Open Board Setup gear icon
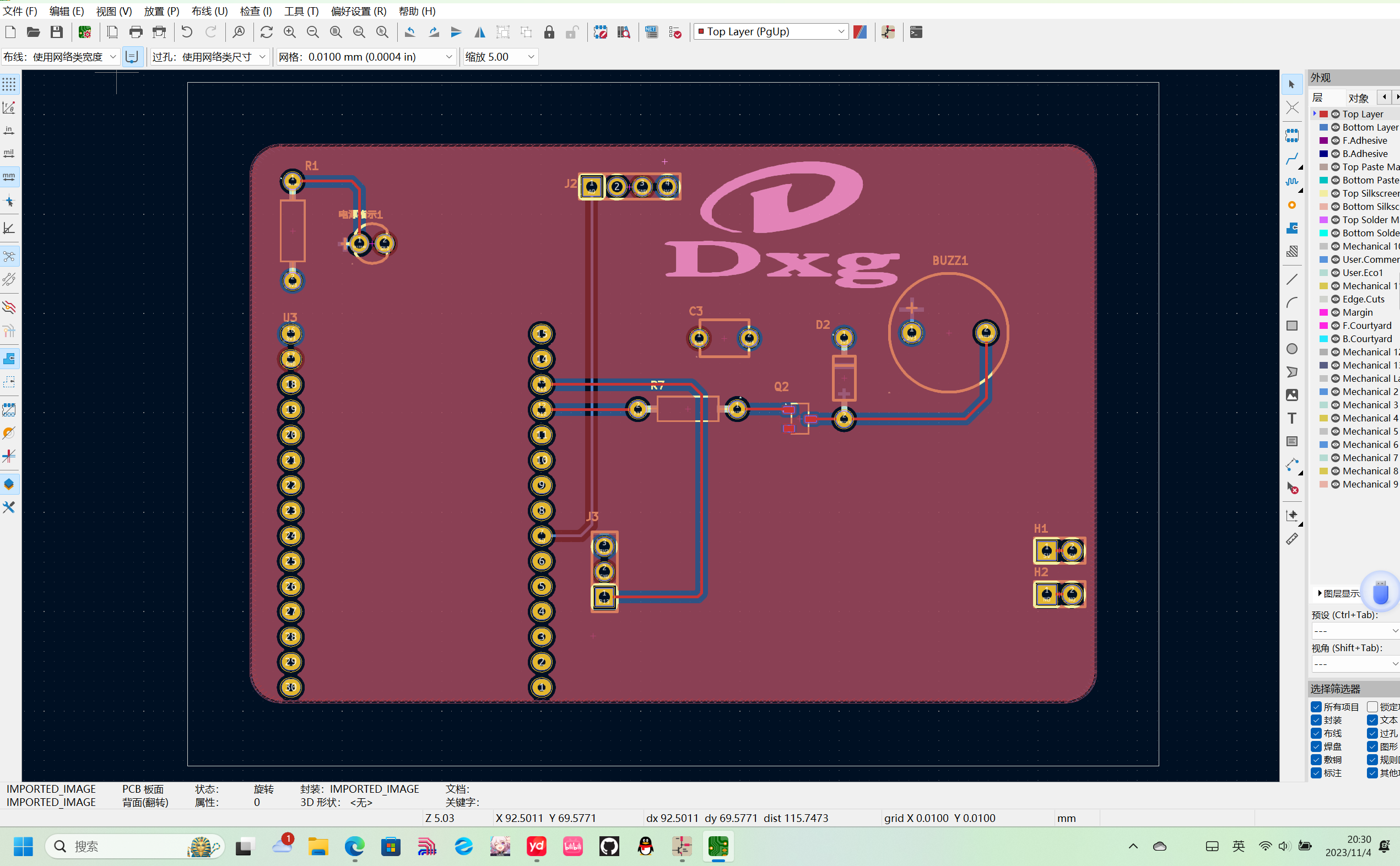Screen dimensions: 1400x866 (x=85, y=32)
